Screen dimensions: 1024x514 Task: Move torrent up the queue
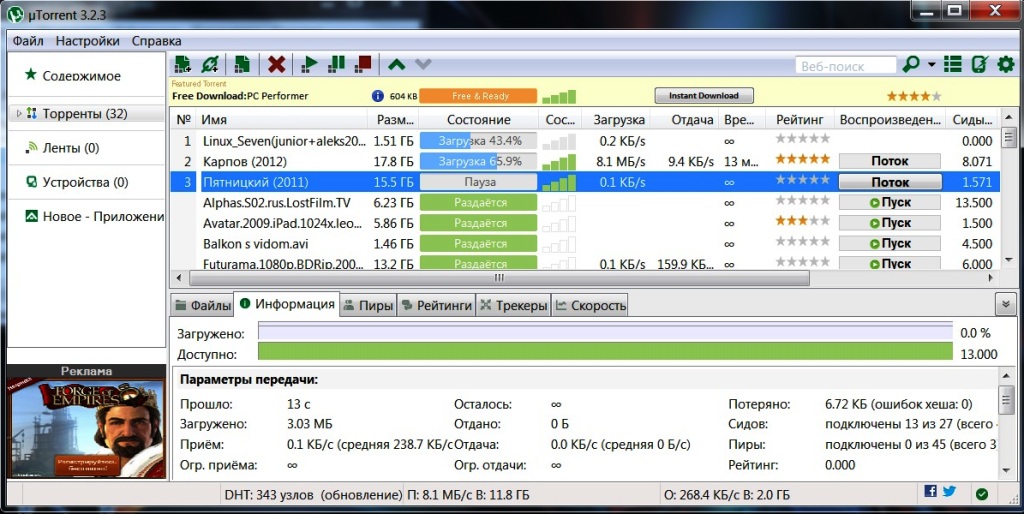397,65
